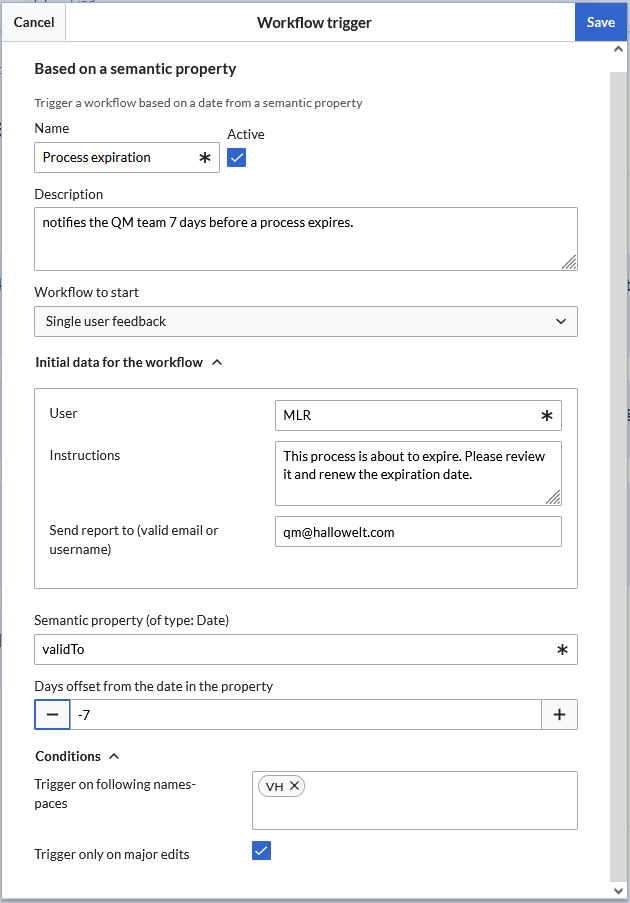Image resolution: width=630 pixels, height=903 pixels.
Task: Click the Instructions text area
Action: pos(418,473)
